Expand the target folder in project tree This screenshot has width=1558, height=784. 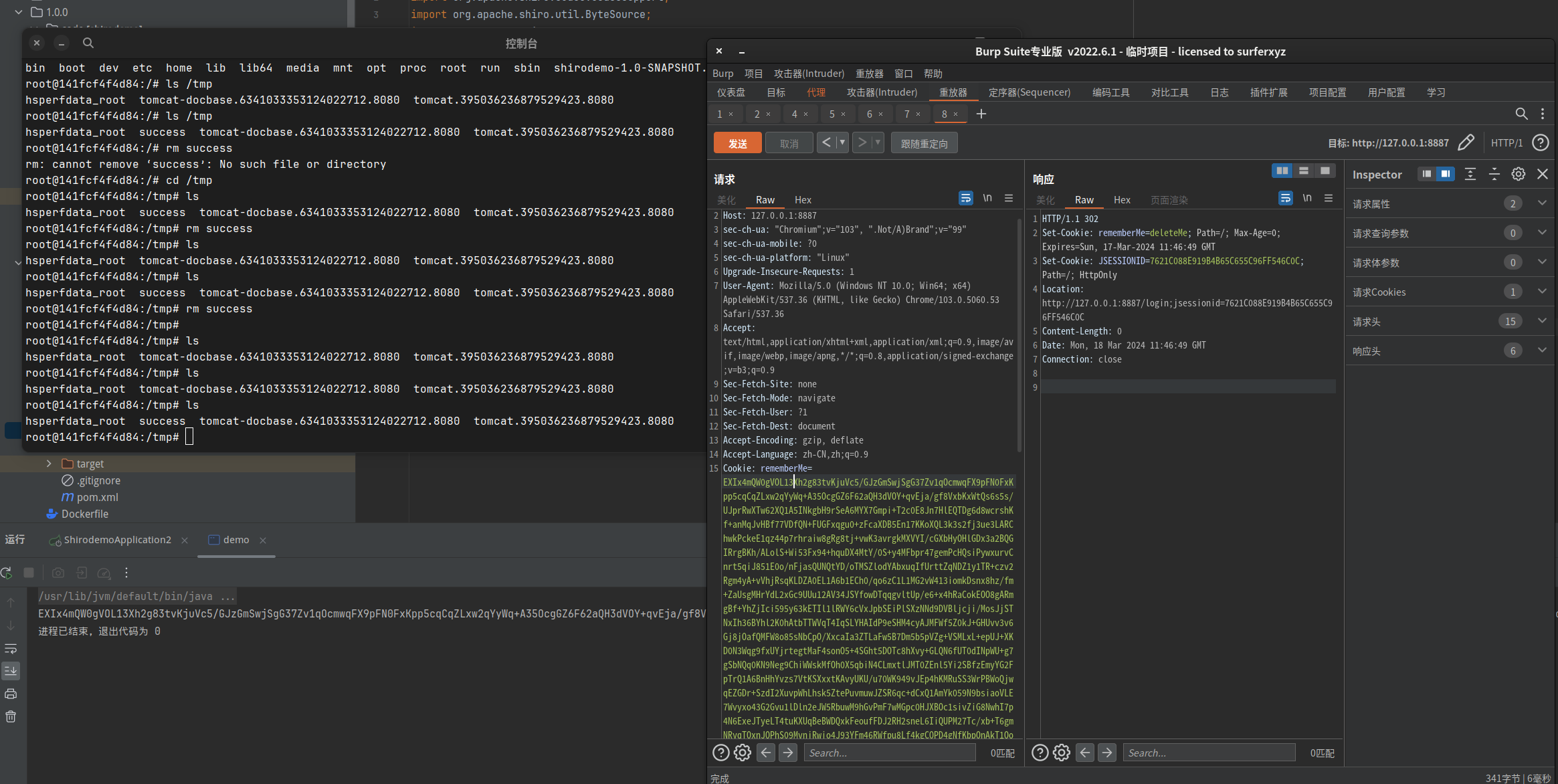(x=49, y=464)
